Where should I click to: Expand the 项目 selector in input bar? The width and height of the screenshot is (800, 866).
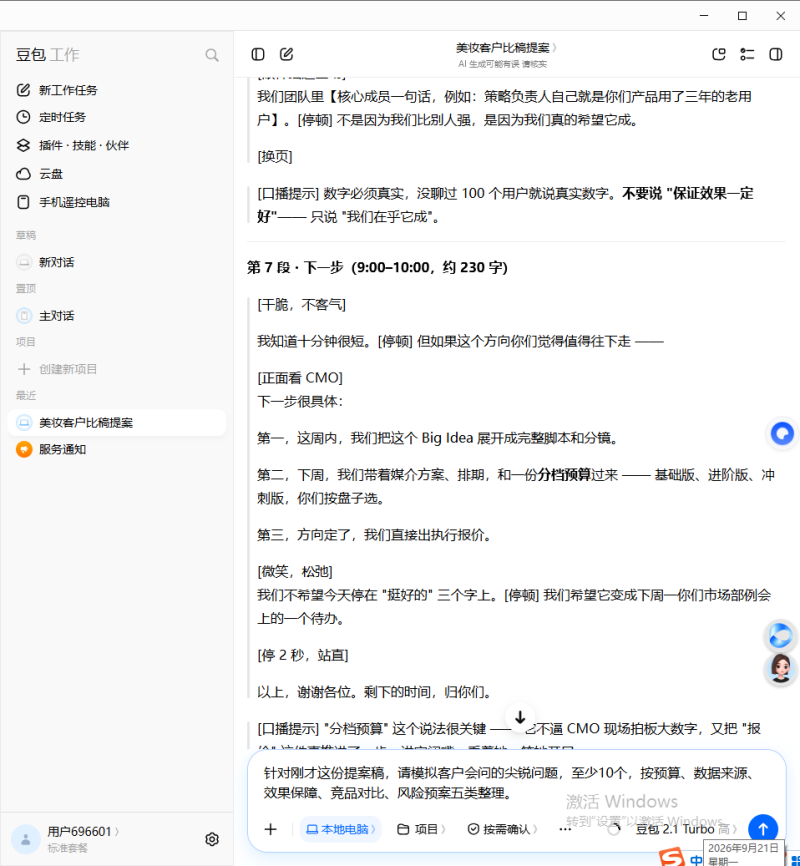click(421, 829)
